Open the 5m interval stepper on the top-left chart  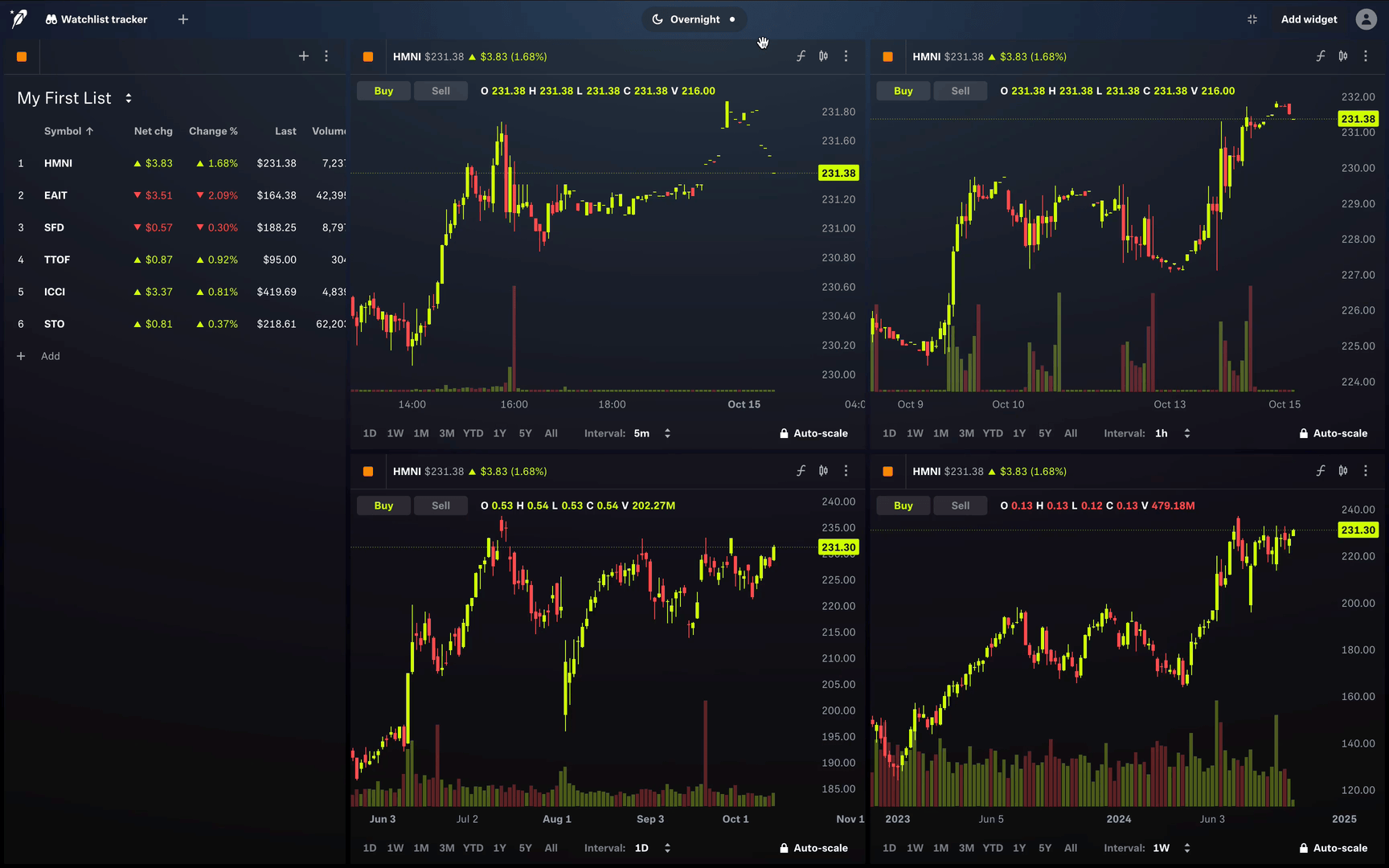pos(666,432)
